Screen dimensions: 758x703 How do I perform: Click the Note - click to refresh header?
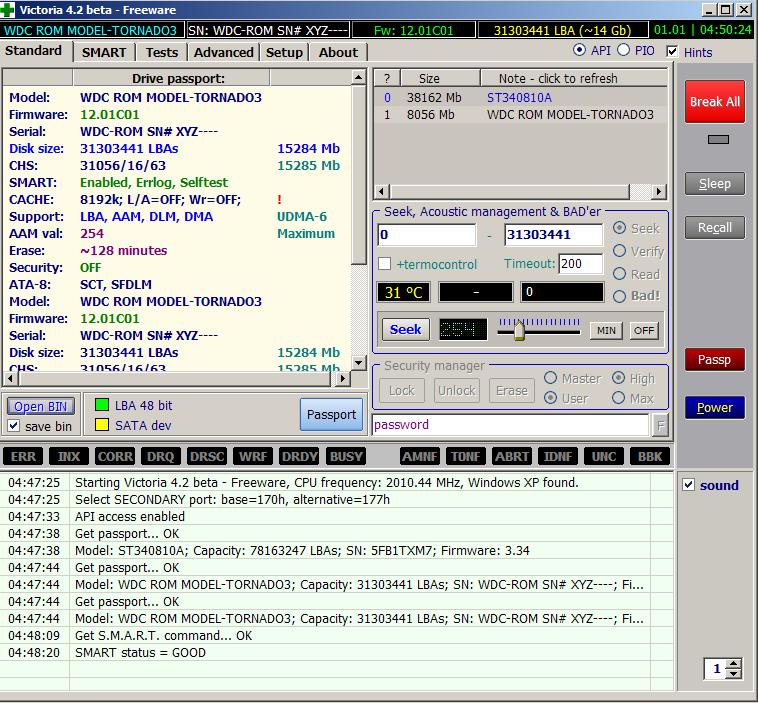[x=574, y=78]
